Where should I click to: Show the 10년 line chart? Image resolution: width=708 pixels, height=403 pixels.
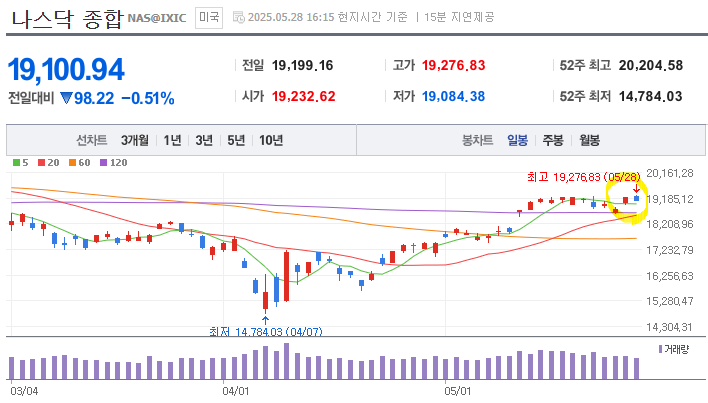tap(271, 140)
